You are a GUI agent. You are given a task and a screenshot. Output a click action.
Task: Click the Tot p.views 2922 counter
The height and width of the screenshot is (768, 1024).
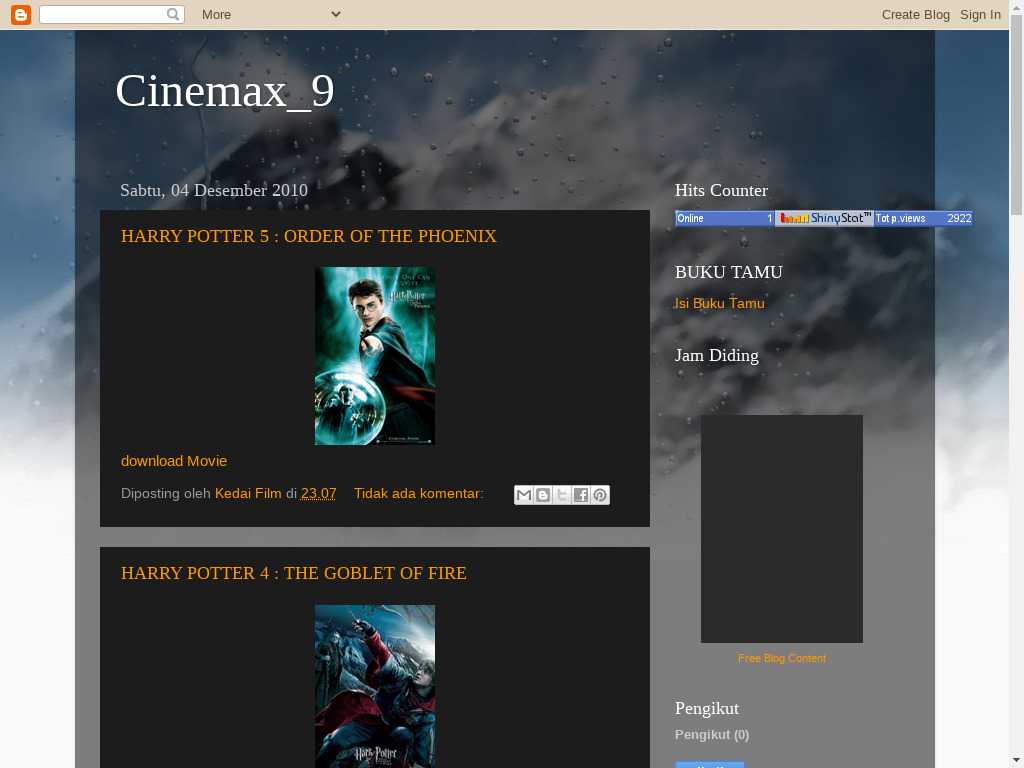(923, 218)
